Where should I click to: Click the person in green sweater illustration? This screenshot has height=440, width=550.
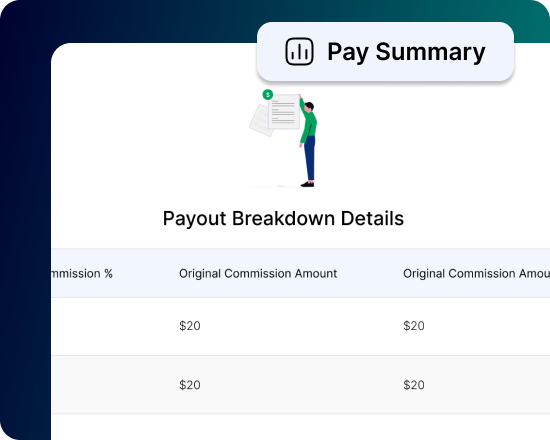point(308,140)
